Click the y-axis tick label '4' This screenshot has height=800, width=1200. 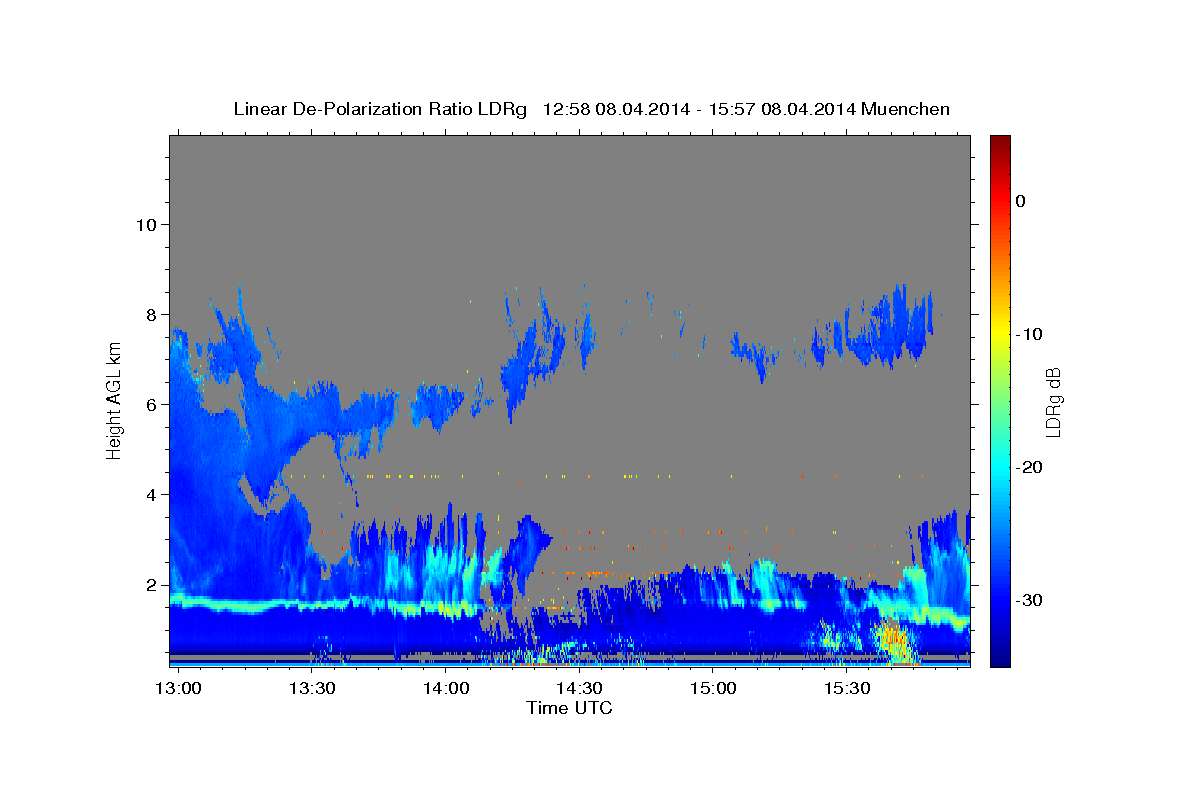pyautogui.click(x=151, y=494)
